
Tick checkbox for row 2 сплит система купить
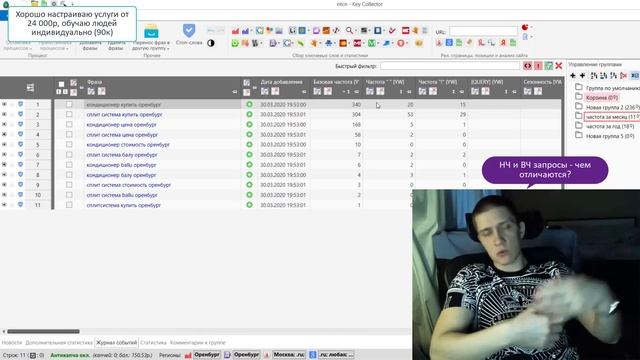69,114
